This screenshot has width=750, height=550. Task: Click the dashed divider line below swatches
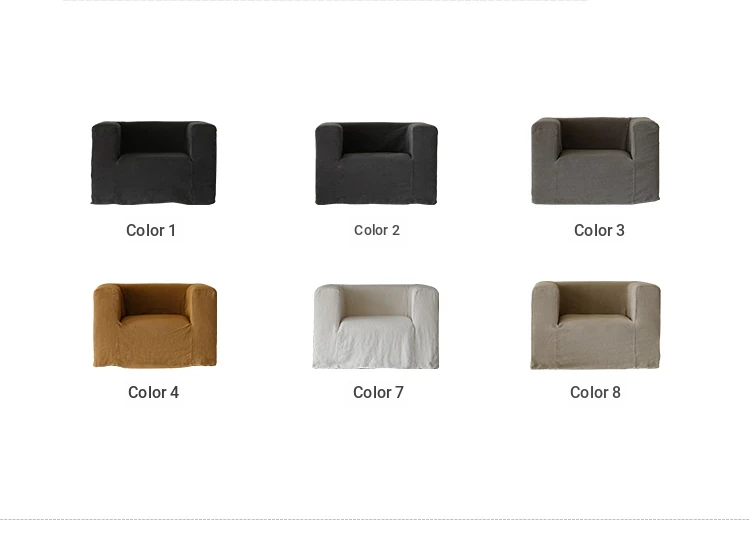click(x=375, y=519)
